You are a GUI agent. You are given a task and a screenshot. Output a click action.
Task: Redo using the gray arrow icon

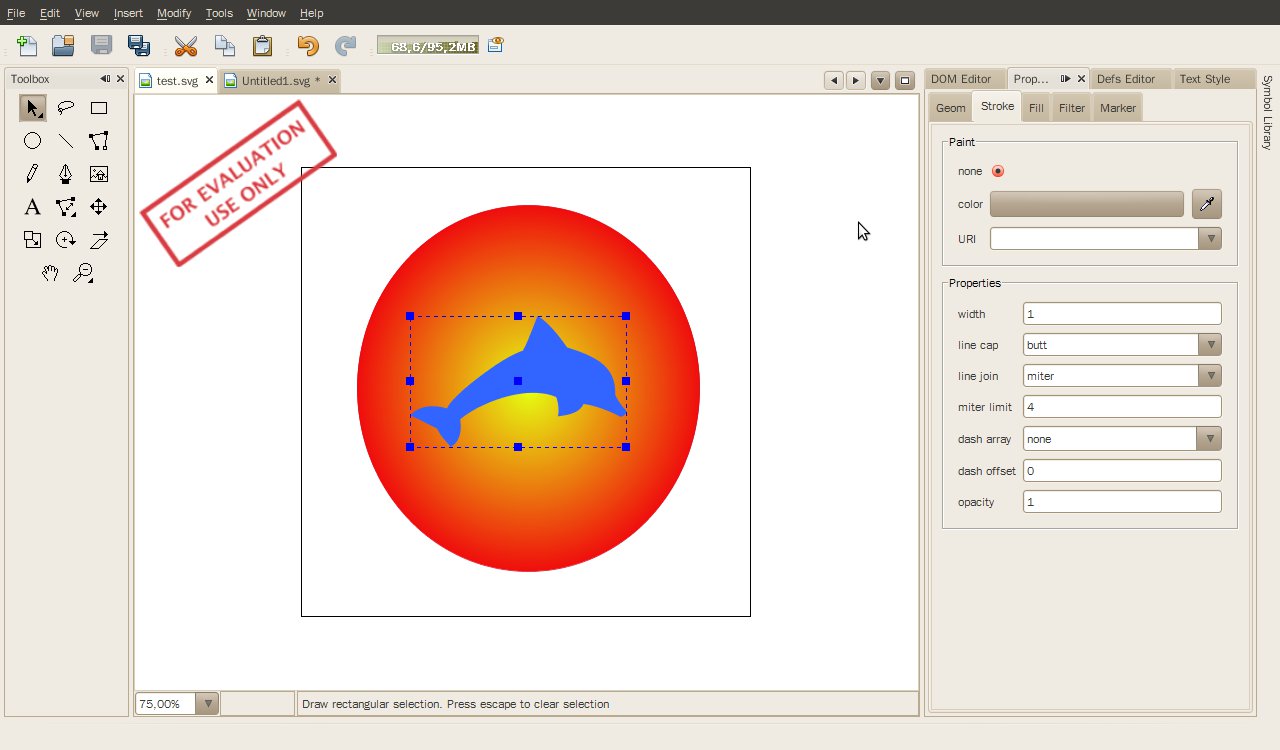pos(345,46)
